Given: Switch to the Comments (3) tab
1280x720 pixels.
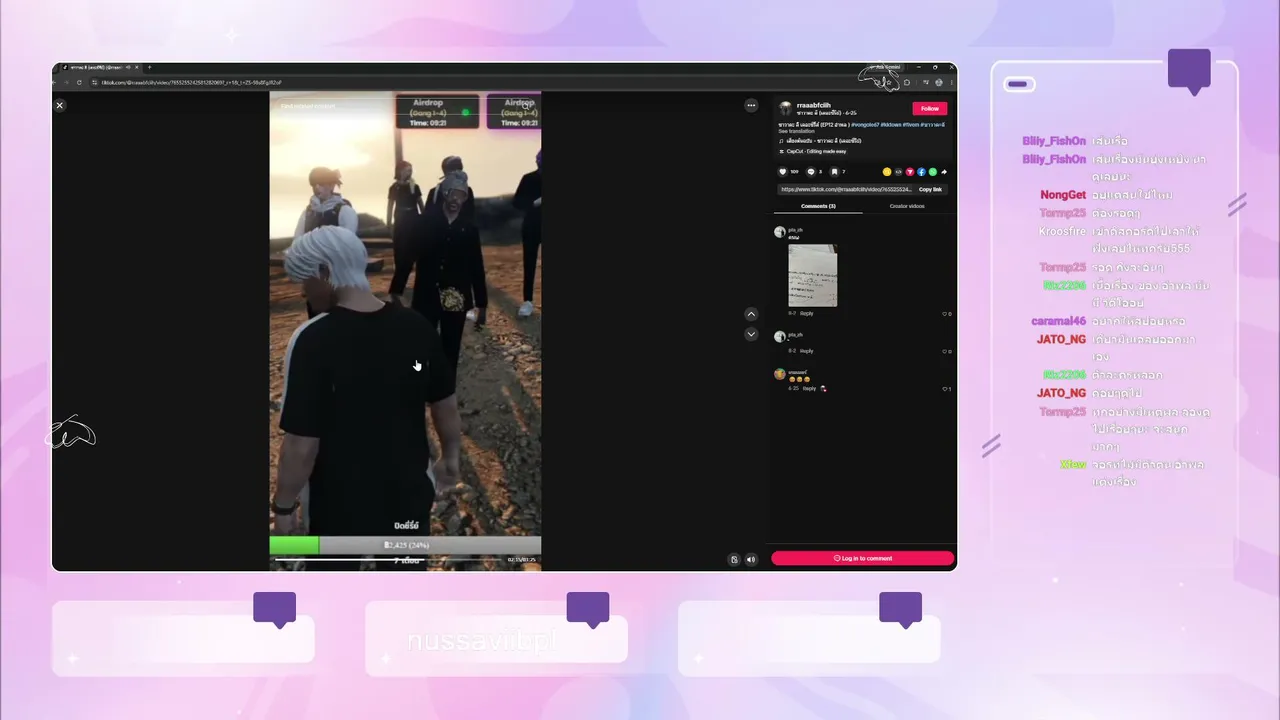Looking at the screenshot, I should click(x=818, y=206).
